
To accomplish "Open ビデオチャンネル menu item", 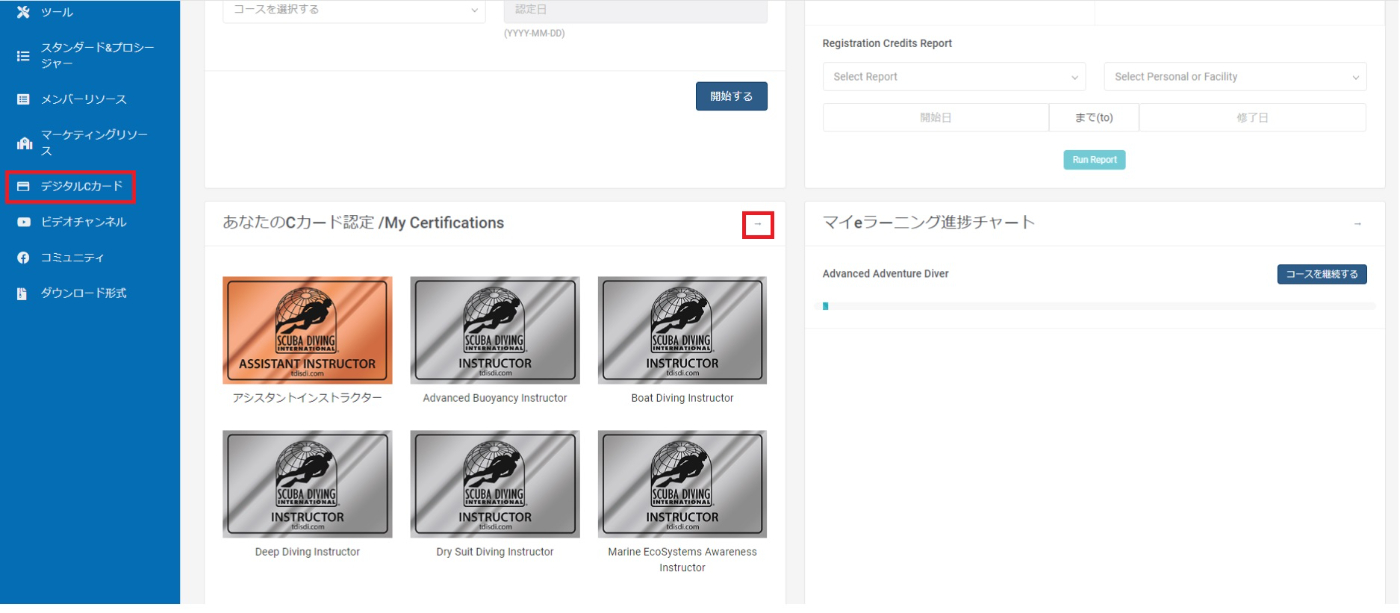I will [84, 222].
